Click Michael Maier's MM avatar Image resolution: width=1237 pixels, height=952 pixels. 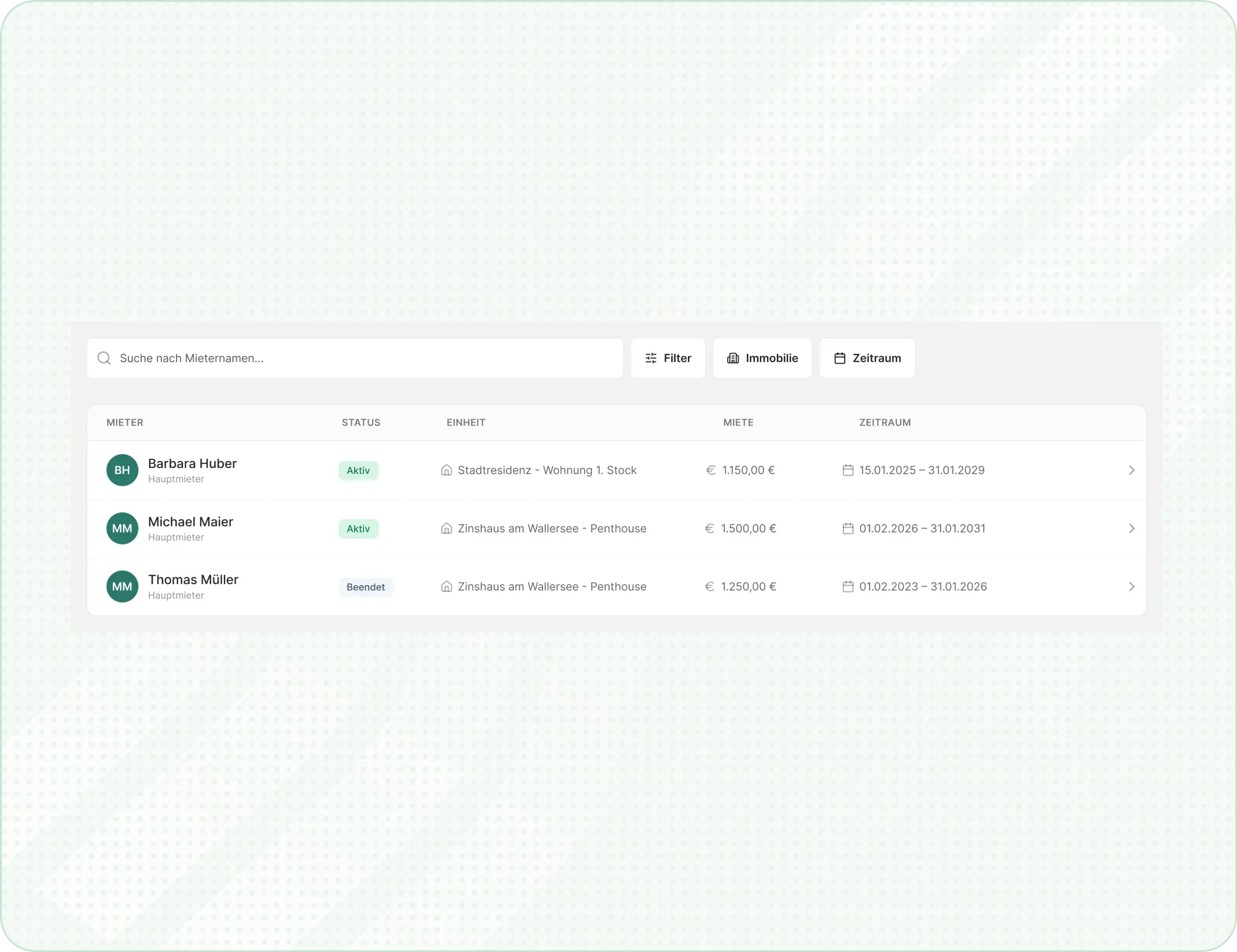122,528
